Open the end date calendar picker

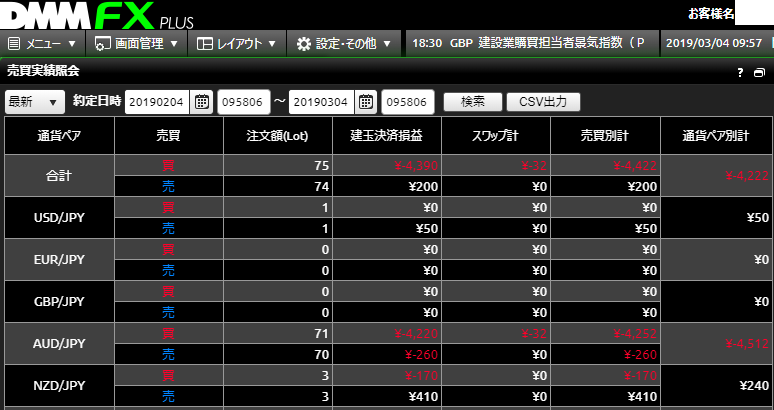click(365, 101)
